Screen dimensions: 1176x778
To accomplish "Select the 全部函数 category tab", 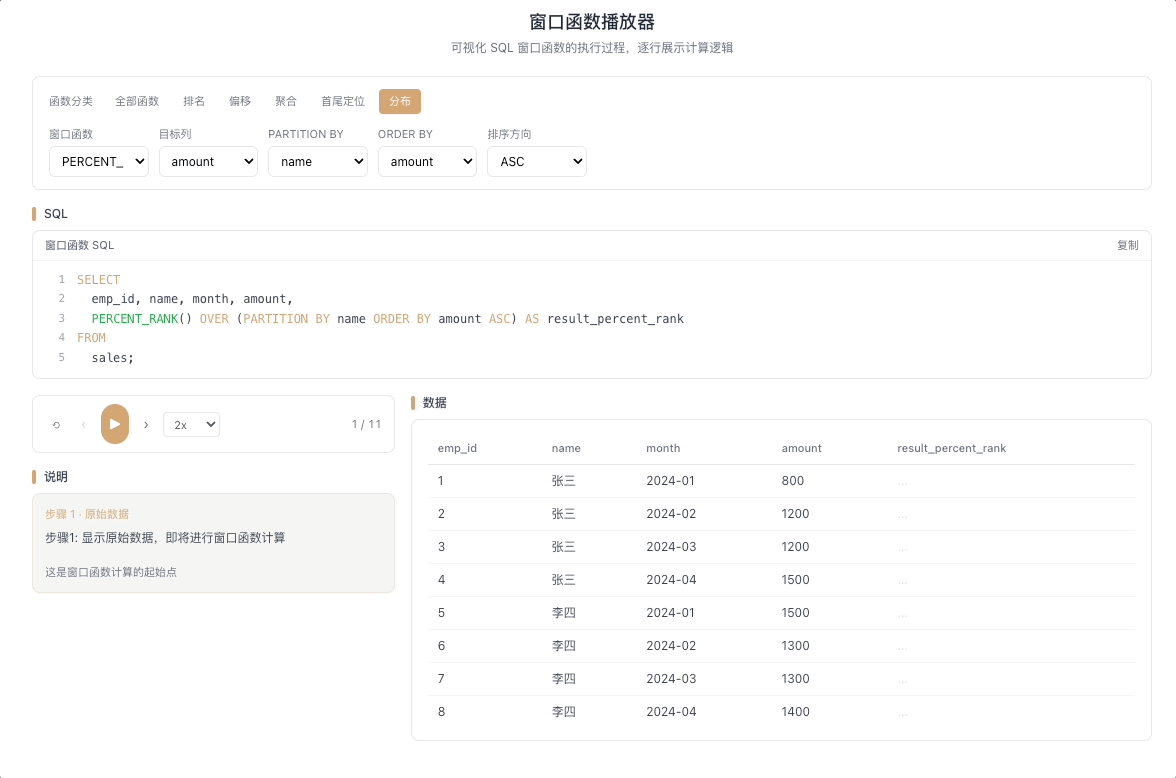I will 136,101.
